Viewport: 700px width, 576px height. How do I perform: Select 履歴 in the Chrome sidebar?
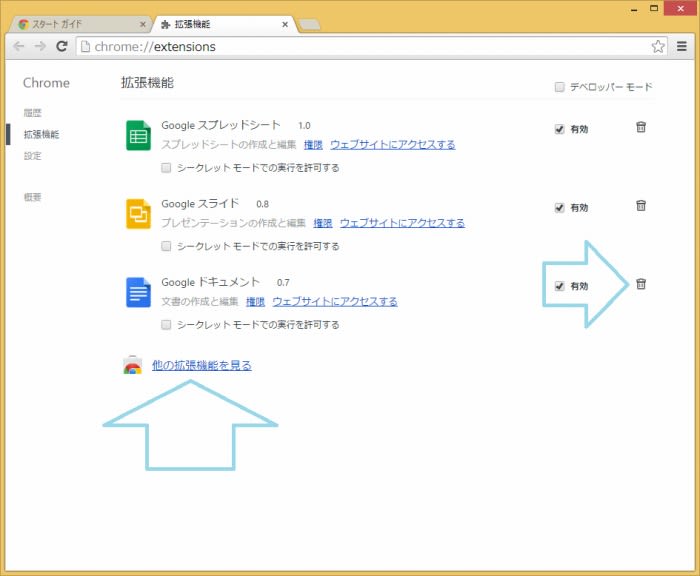(33, 113)
